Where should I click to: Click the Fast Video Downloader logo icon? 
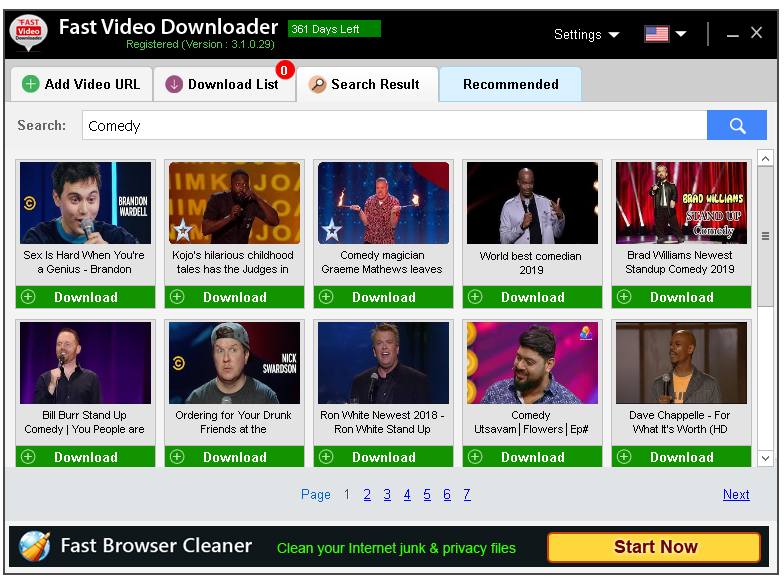click(x=28, y=32)
